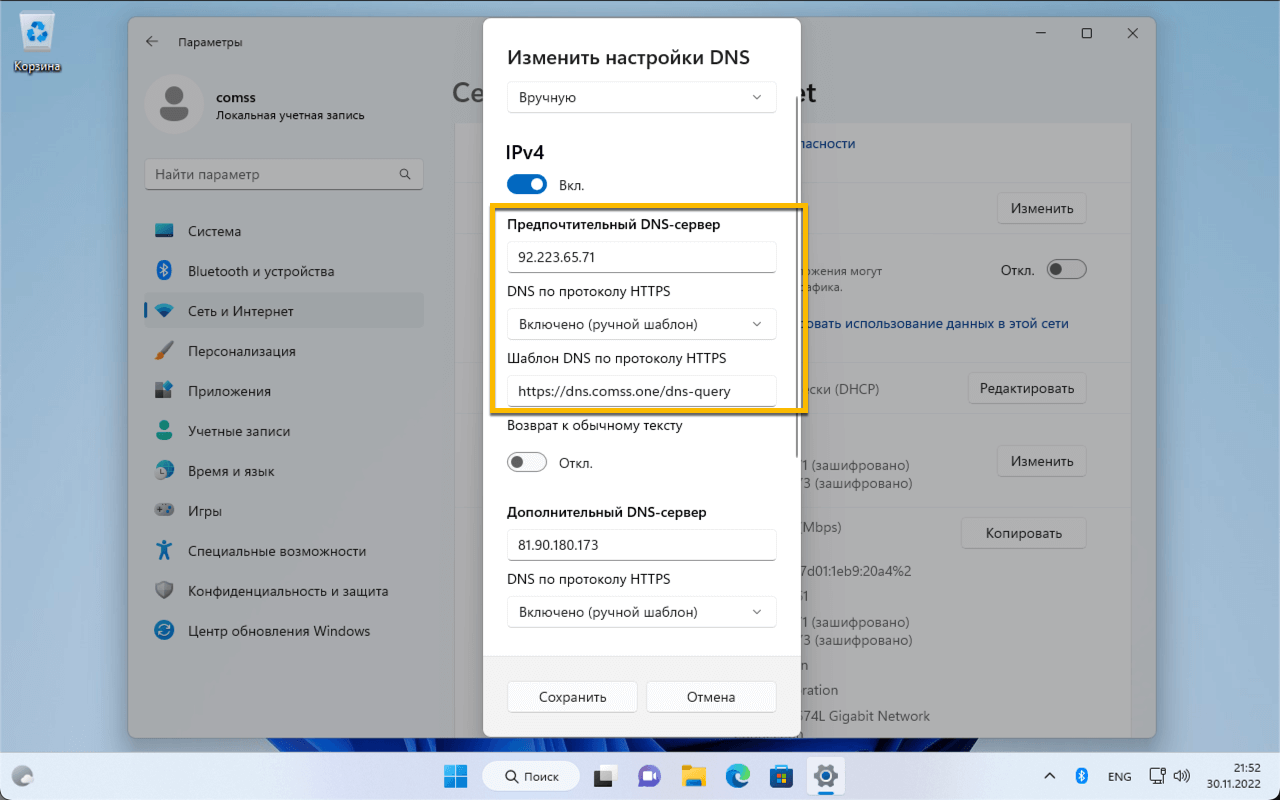Open the network status tray icon
The width and height of the screenshot is (1280, 800).
(x=1157, y=776)
